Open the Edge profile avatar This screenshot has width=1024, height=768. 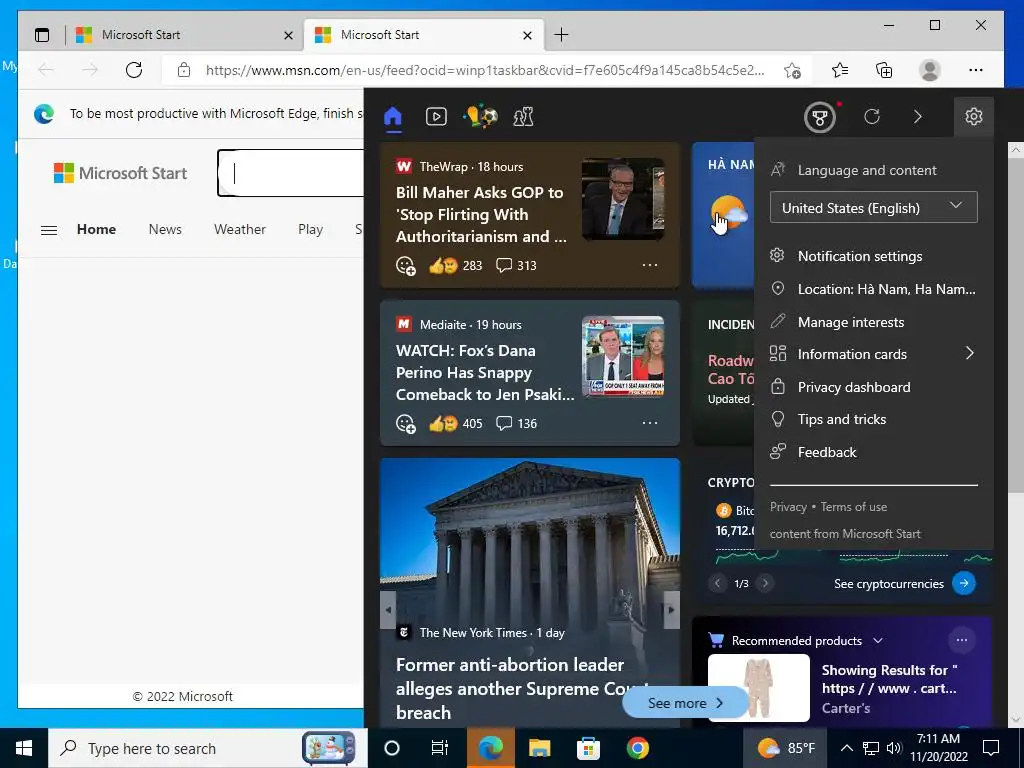[929, 70]
